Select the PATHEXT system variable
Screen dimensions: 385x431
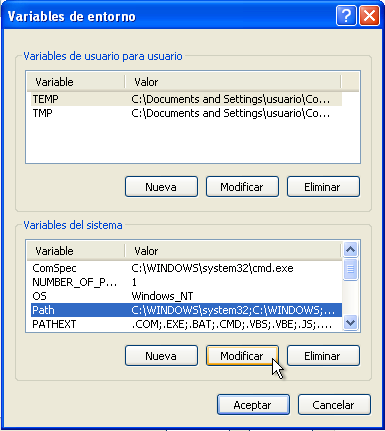pyautogui.click(x=186, y=324)
